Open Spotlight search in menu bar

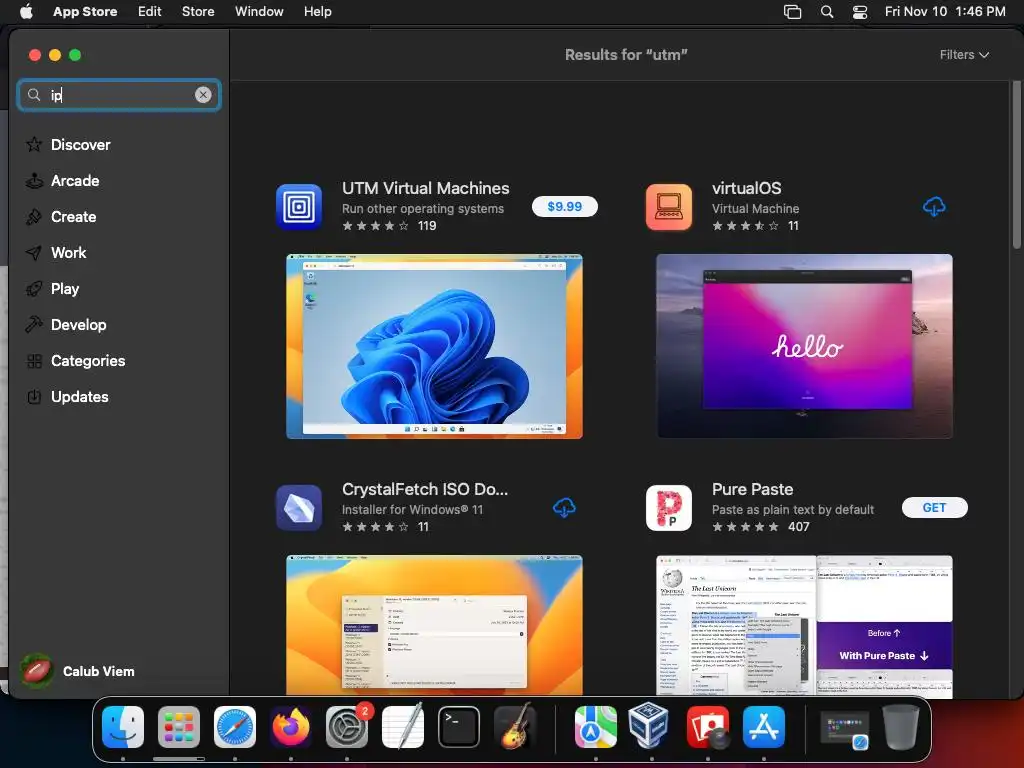[x=827, y=12]
